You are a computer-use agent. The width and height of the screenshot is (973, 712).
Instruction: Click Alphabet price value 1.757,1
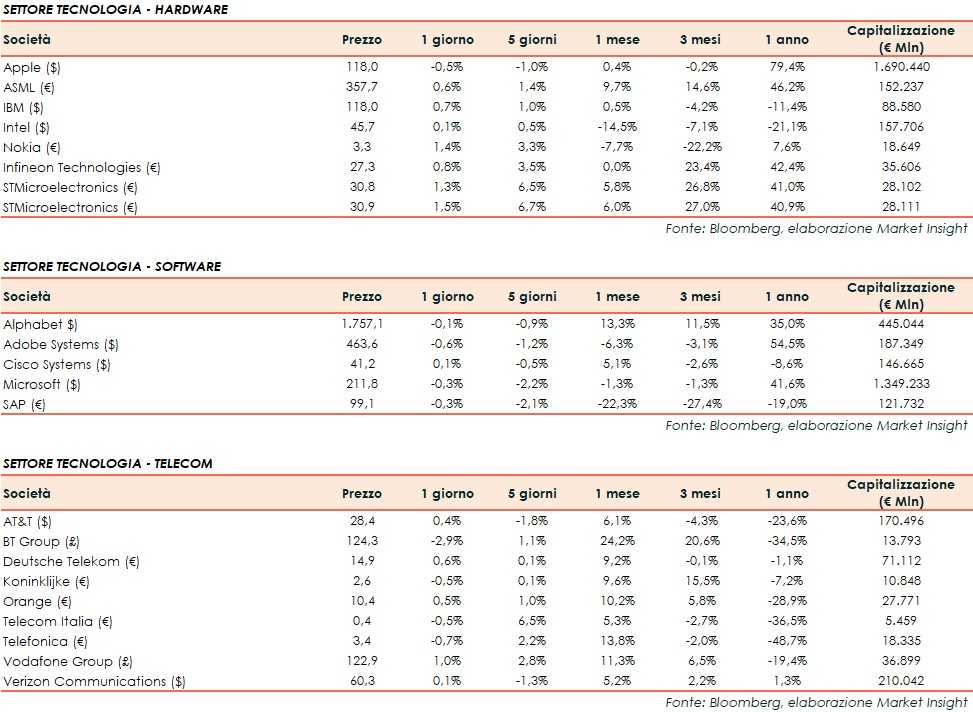click(362, 324)
